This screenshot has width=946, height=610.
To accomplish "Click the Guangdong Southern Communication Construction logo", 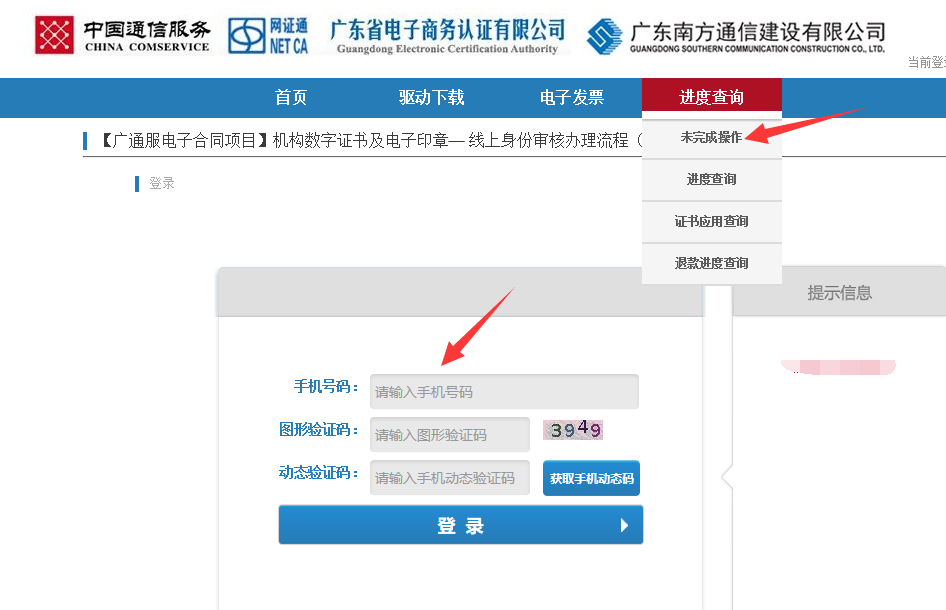I will (736, 37).
